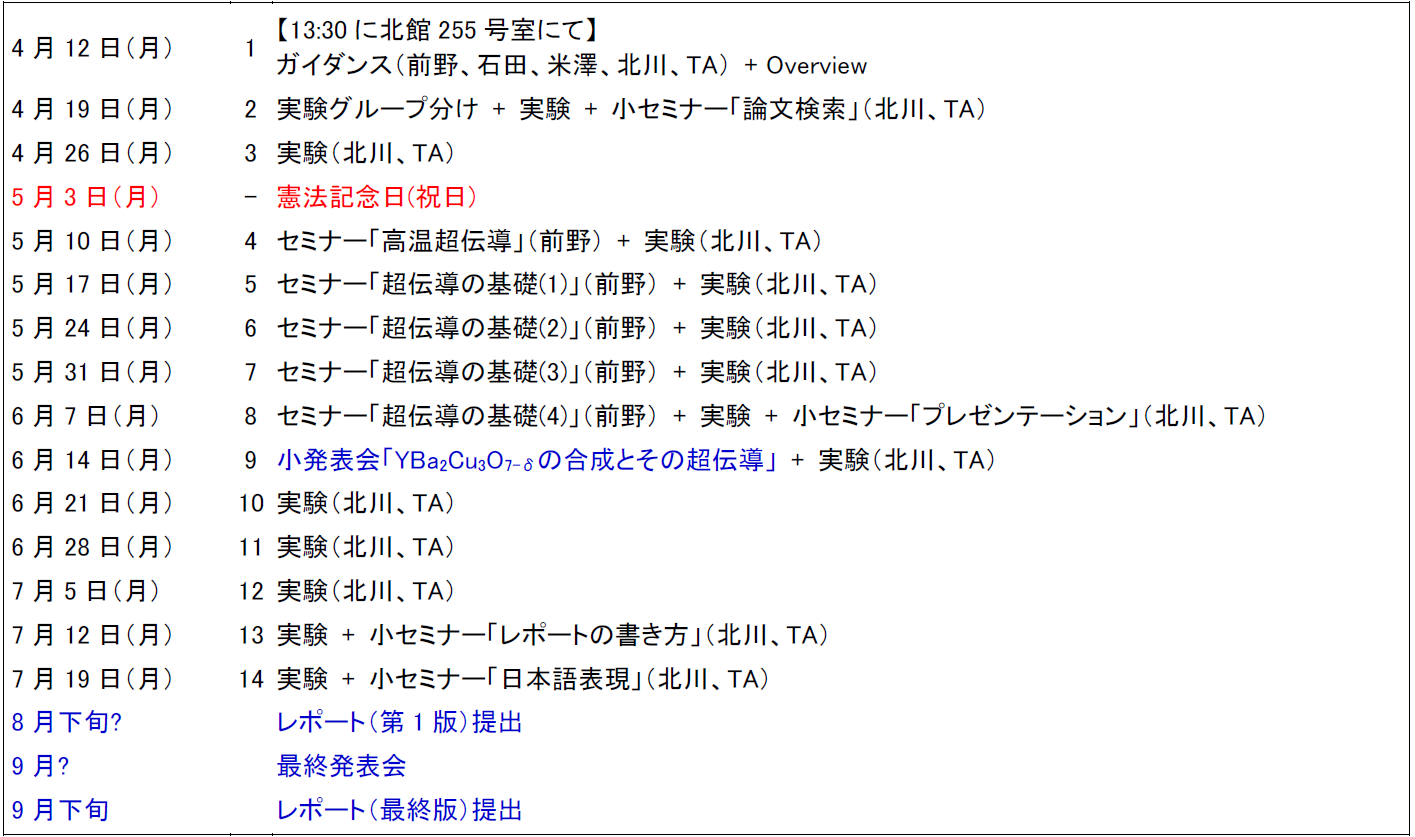Select セミナー「超伝導の基礎(1)」 entry

pos(577,285)
